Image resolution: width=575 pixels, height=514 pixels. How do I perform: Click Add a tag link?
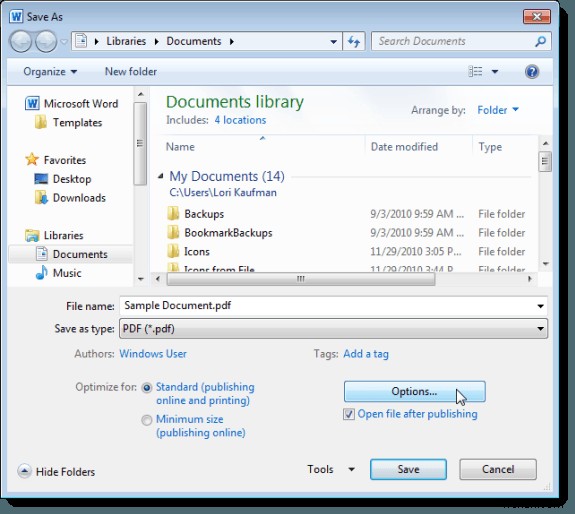[x=366, y=353]
